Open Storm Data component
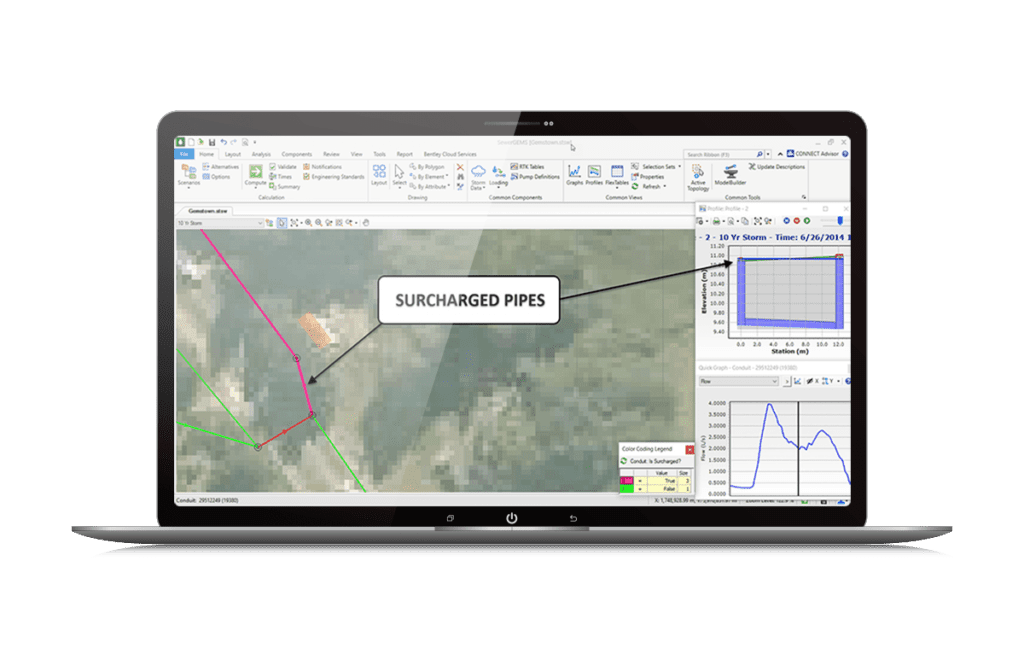Viewport: 1024px width, 666px height. (x=478, y=175)
